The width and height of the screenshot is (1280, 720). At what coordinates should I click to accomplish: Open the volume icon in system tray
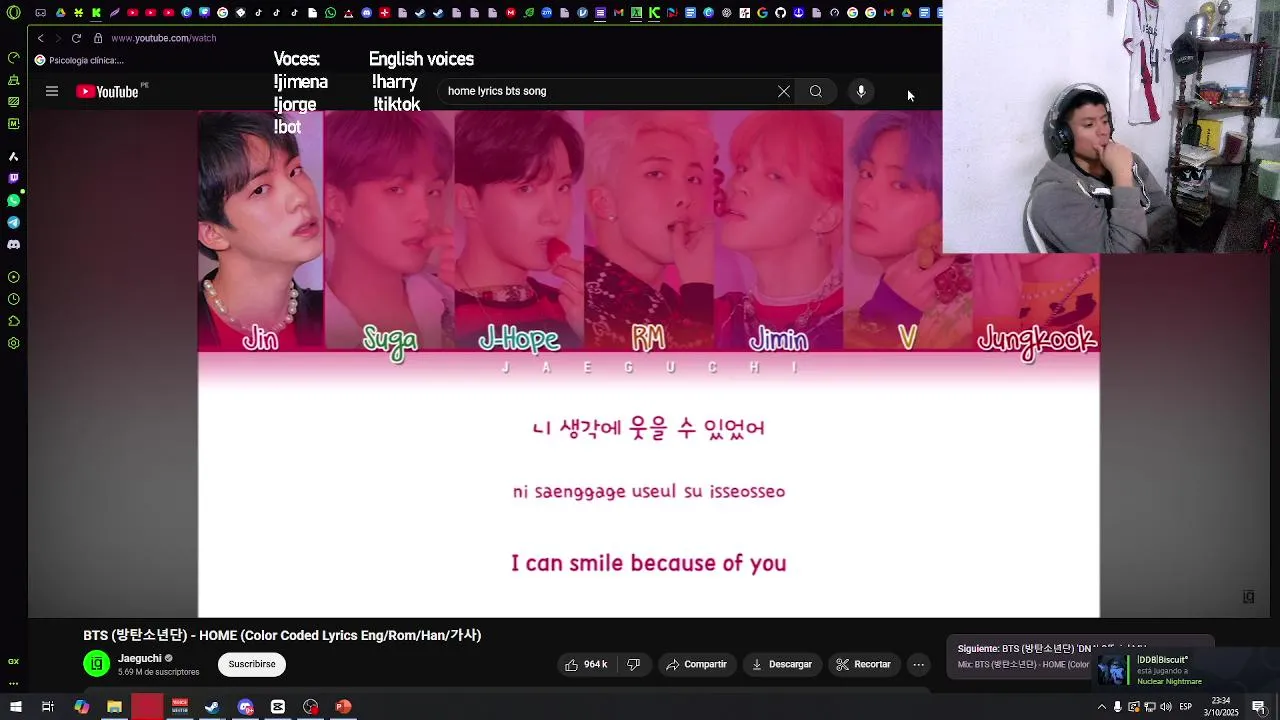1166,707
